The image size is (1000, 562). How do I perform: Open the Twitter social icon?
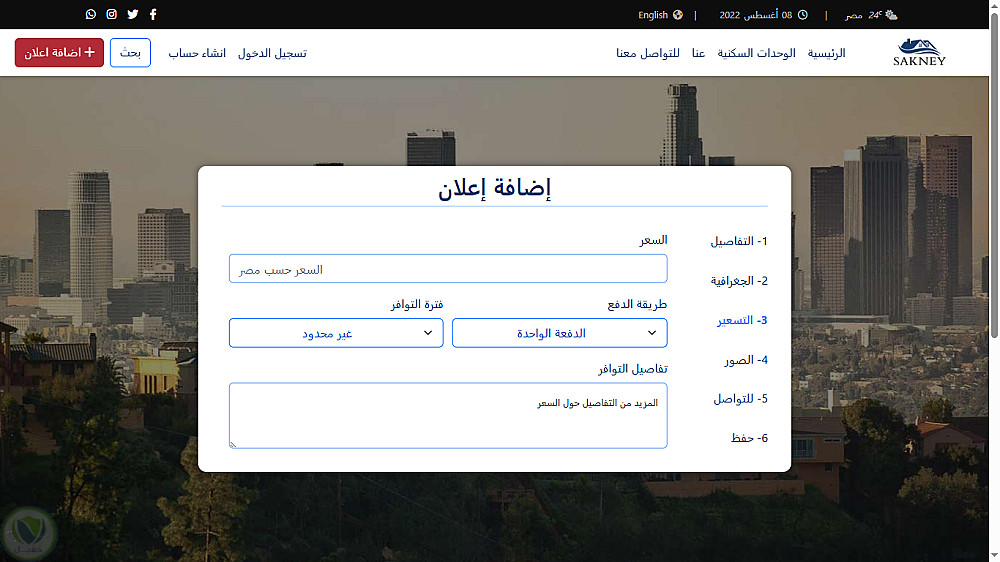point(133,14)
